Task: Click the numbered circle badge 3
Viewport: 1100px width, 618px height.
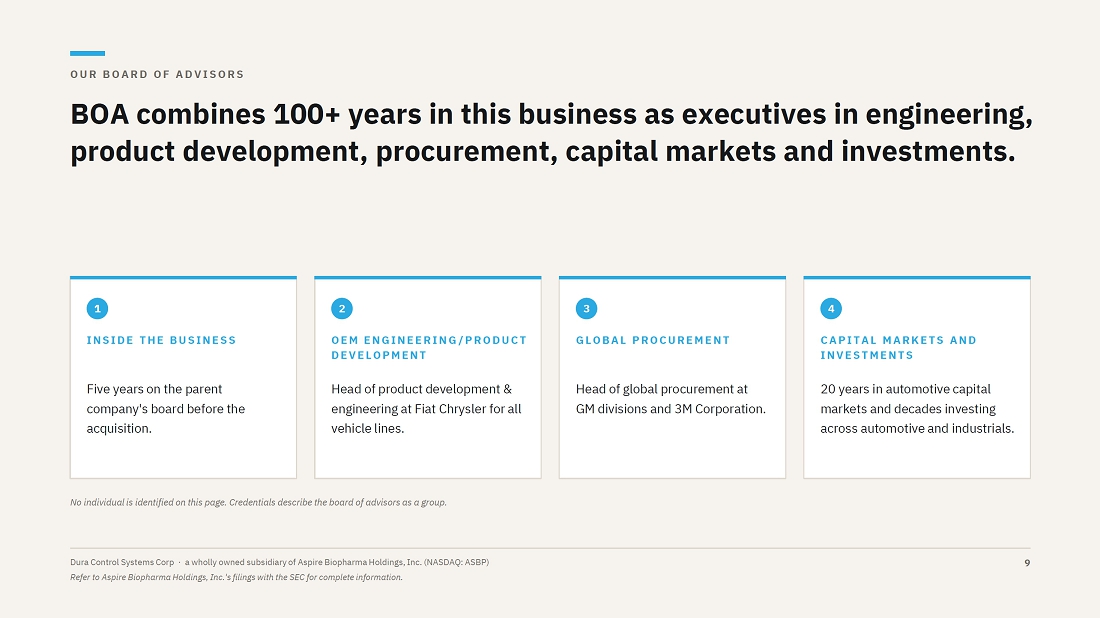Action: click(586, 309)
